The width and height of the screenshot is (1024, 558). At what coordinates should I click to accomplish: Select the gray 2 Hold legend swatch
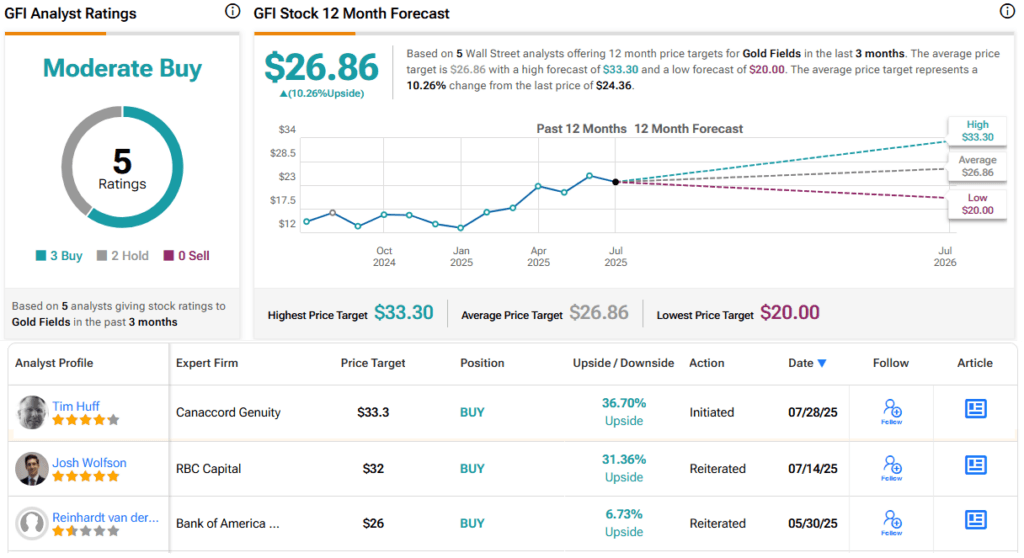coord(102,255)
